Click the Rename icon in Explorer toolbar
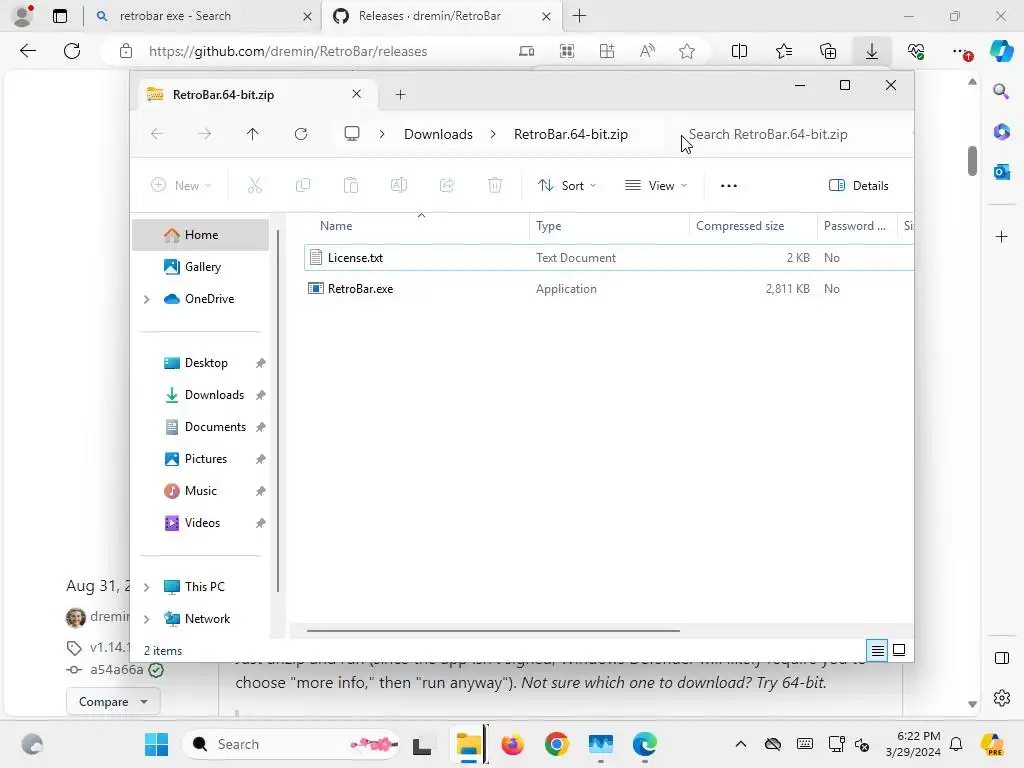 coord(399,185)
